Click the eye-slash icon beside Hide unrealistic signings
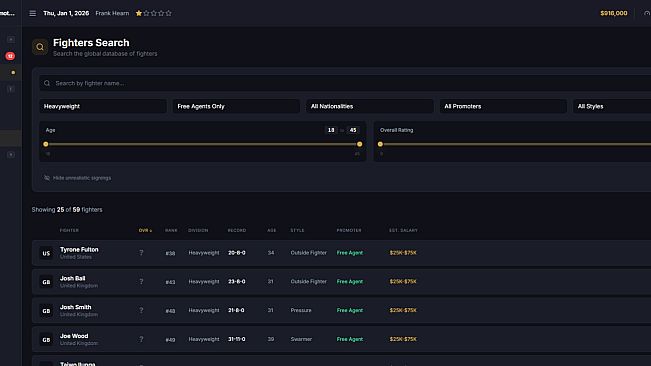The image size is (651, 366). point(47,178)
